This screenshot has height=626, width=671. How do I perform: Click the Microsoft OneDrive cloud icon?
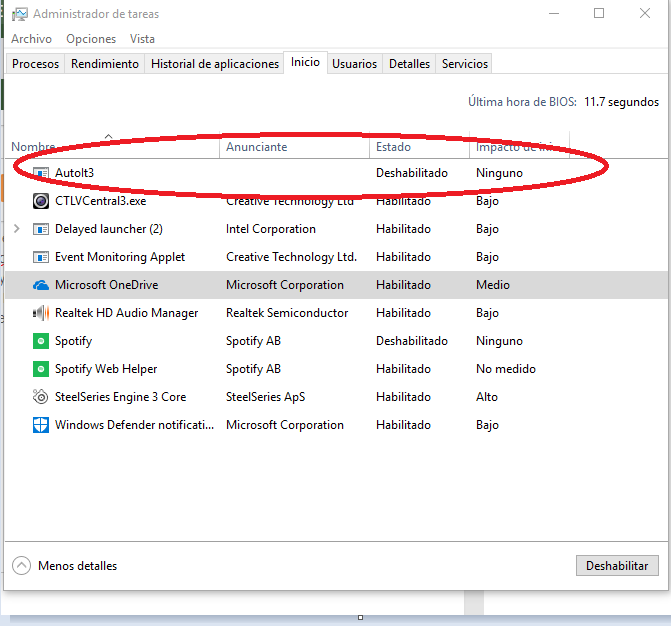pyautogui.click(x=41, y=285)
